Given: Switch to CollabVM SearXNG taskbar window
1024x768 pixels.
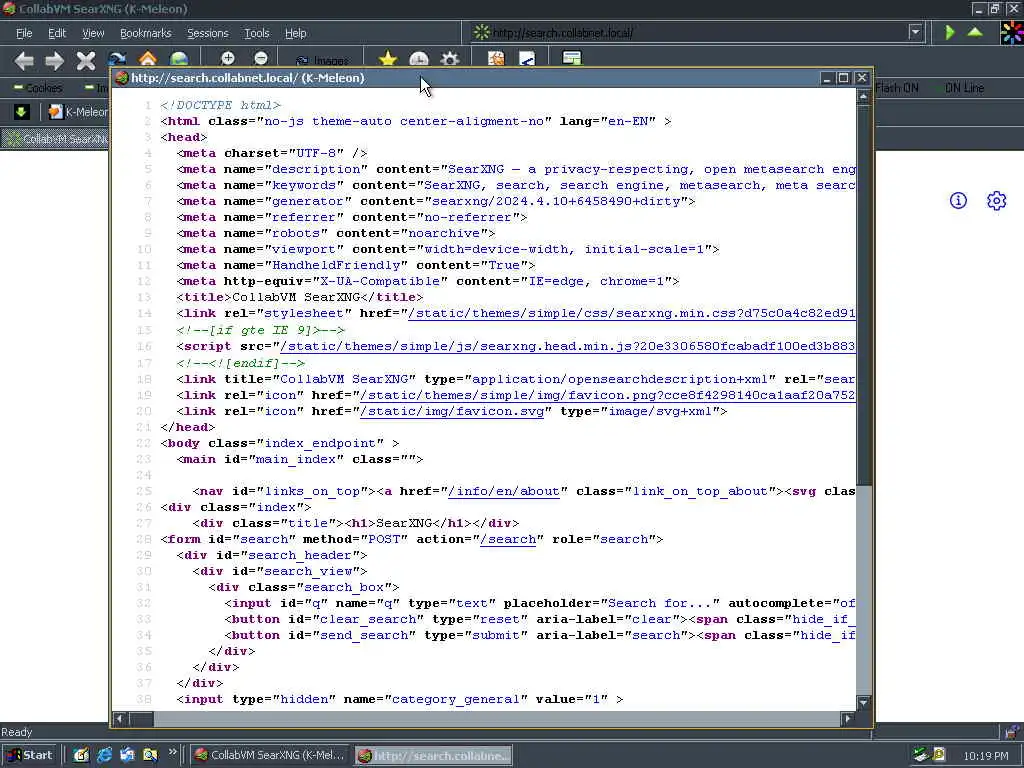Looking at the screenshot, I should pyautogui.click(x=270, y=755).
